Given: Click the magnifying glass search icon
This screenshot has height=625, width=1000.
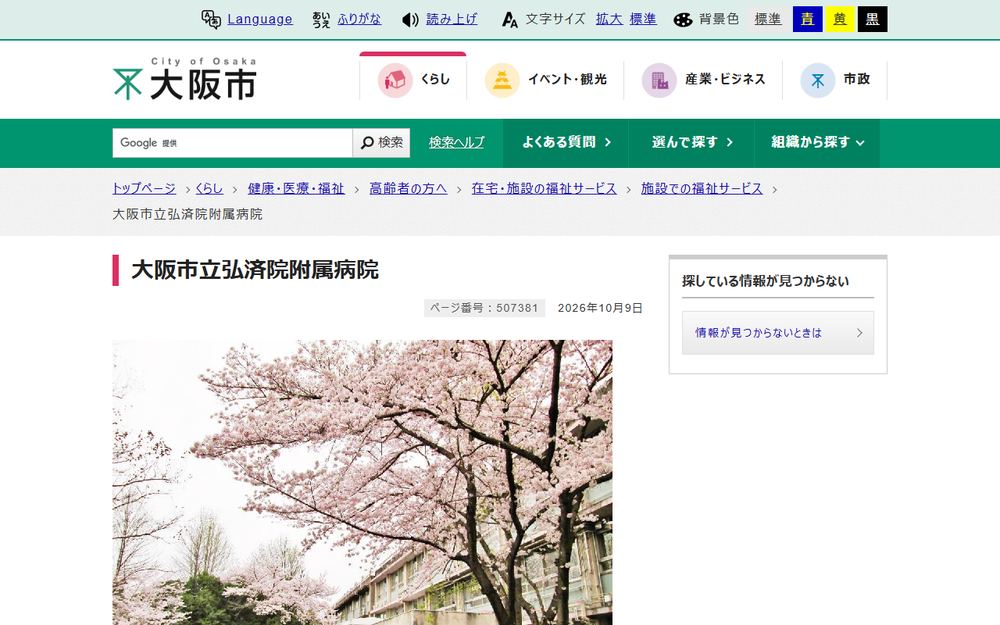Looking at the screenshot, I should (367, 143).
